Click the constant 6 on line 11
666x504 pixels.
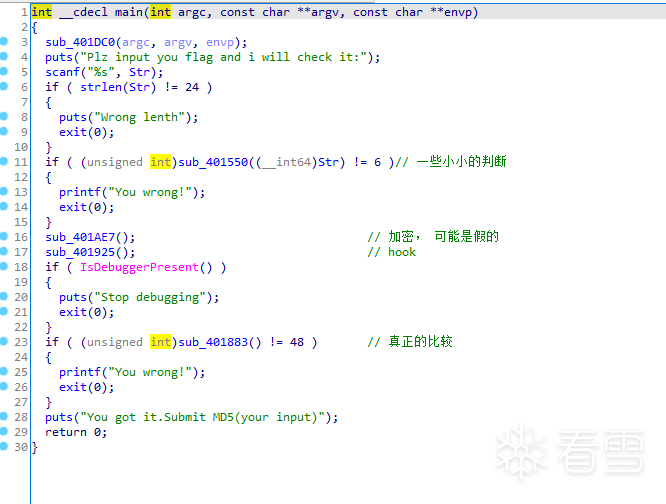click(x=378, y=162)
